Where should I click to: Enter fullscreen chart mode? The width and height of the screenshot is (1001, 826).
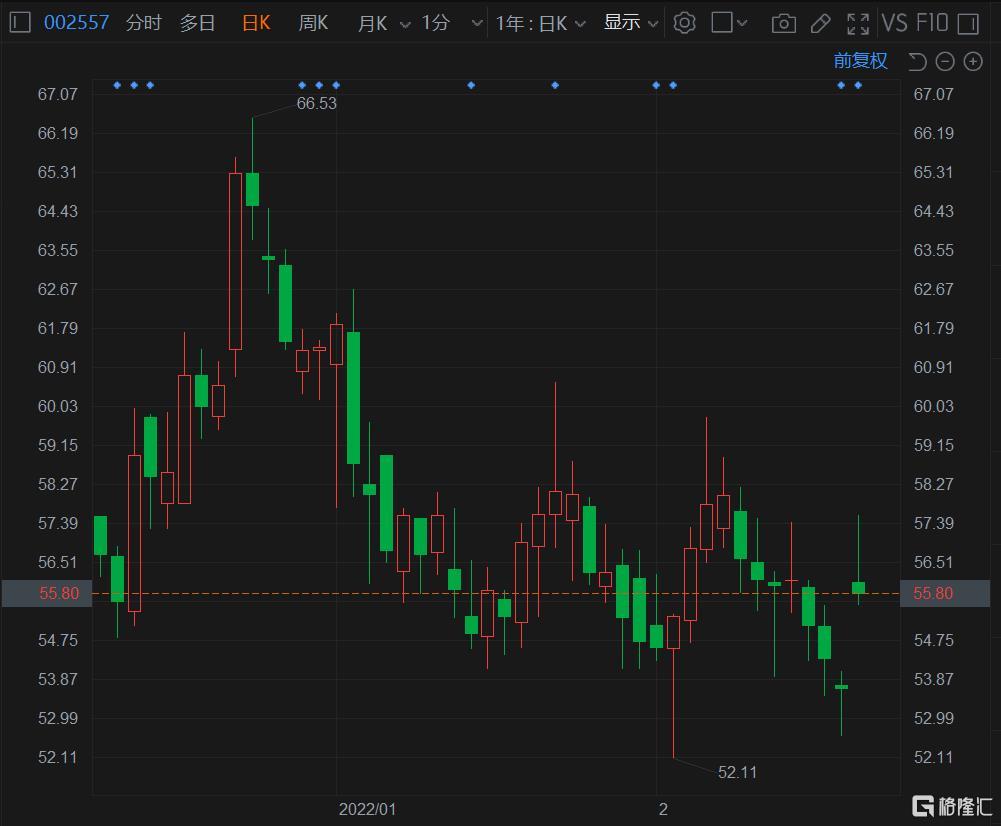(857, 23)
